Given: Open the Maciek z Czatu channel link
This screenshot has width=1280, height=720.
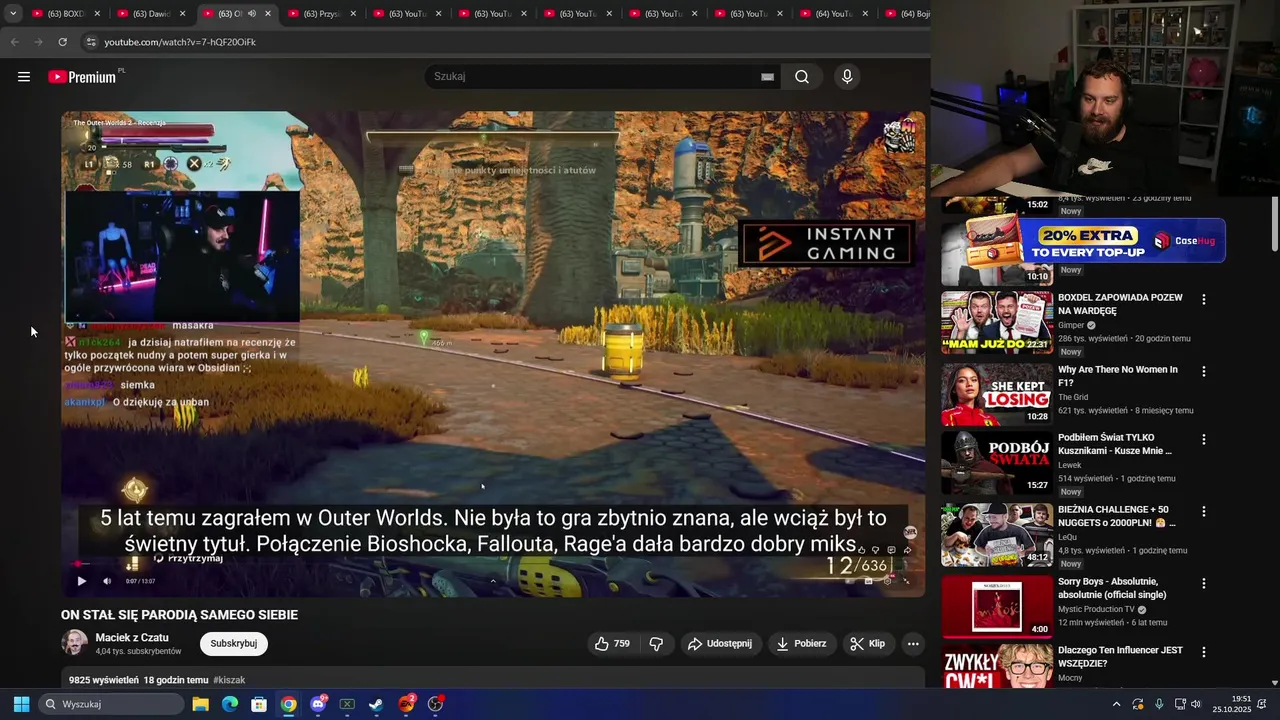Looking at the screenshot, I should pos(132,637).
